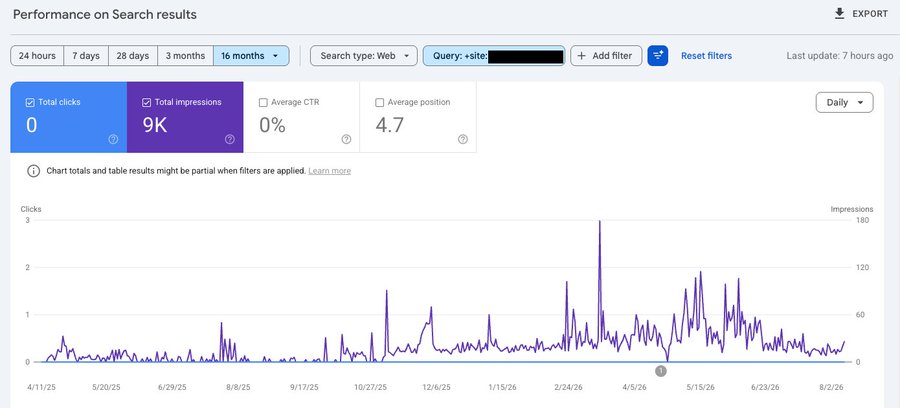Image resolution: width=900 pixels, height=408 pixels.
Task: Click the Performance on Search results heading
Action: tap(105, 14)
